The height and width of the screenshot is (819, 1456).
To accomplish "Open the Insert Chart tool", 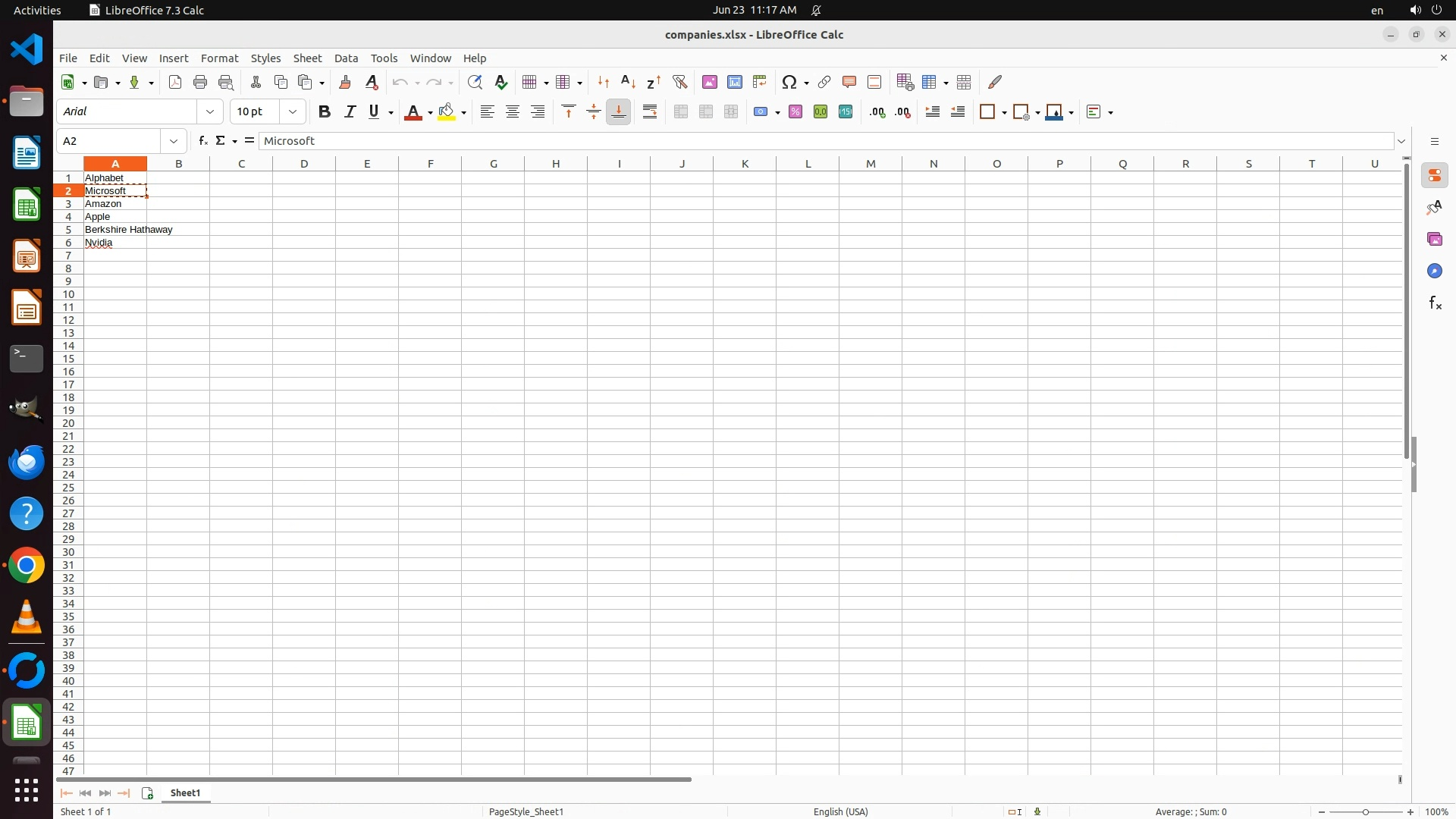I will (x=734, y=82).
